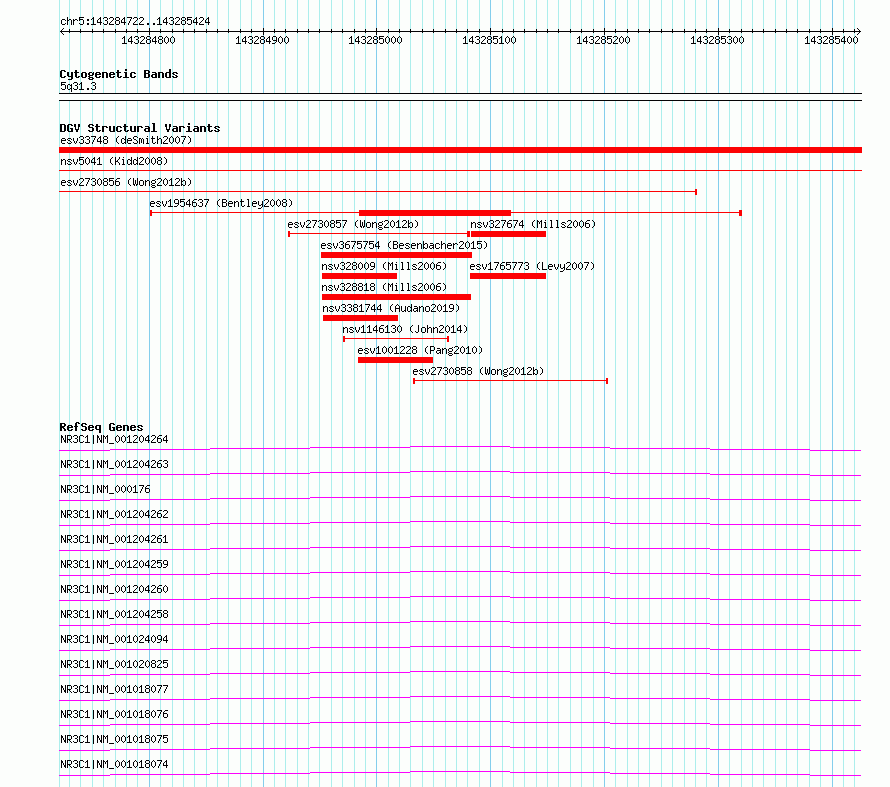890x787 pixels.
Task: Open esv3675754 (Besenbacher2015) variant
Action: pos(404,245)
